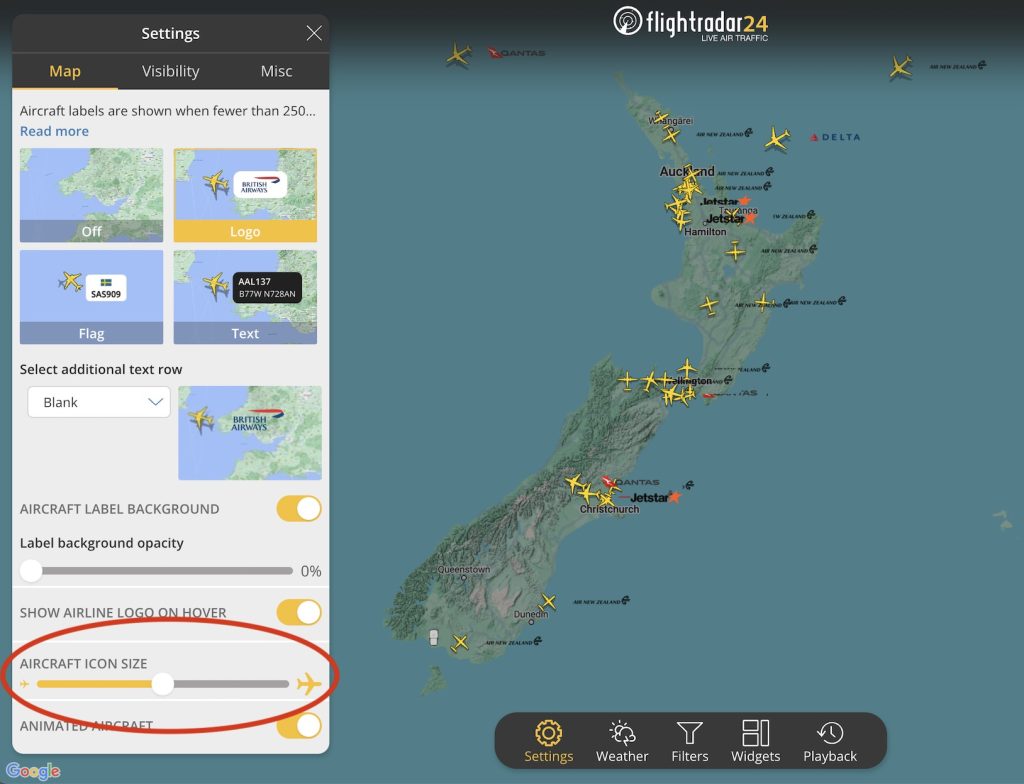Viewport: 1024px width, 784px height.
Task: Open the Playback clock icon
Action: pyautogui.click(x=830, y=733)
